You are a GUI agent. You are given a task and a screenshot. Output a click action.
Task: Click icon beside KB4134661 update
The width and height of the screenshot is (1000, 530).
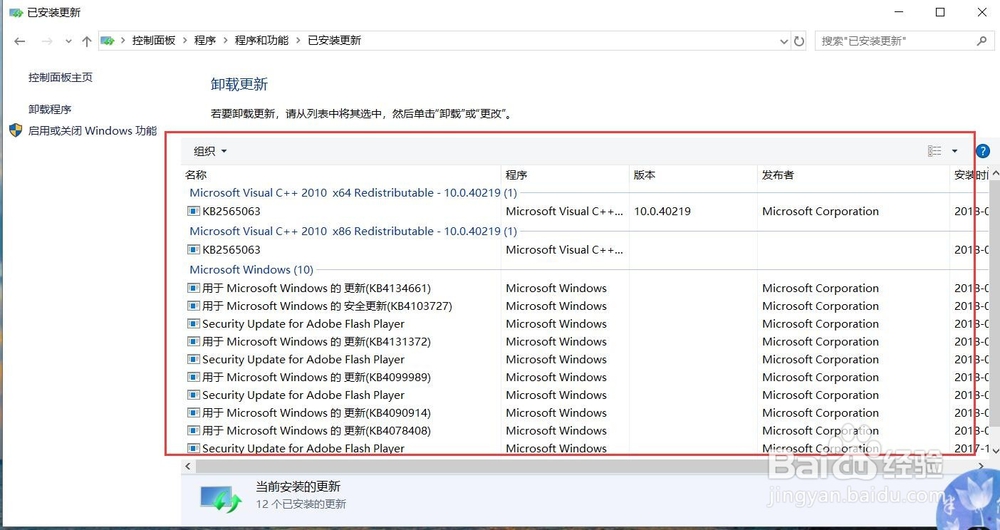point(193,288)
